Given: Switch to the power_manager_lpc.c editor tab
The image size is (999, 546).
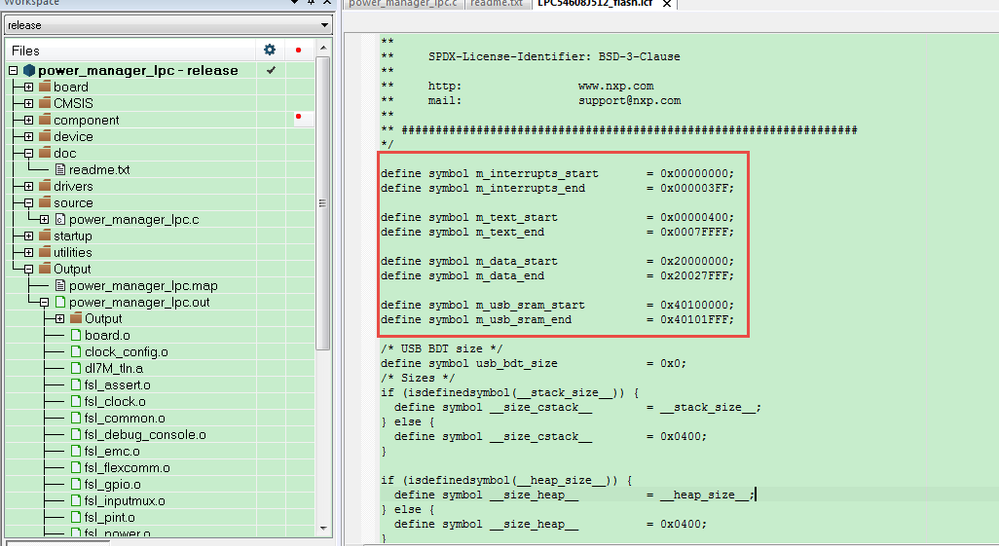Looking at the screenshot, I should coord(403,3).
